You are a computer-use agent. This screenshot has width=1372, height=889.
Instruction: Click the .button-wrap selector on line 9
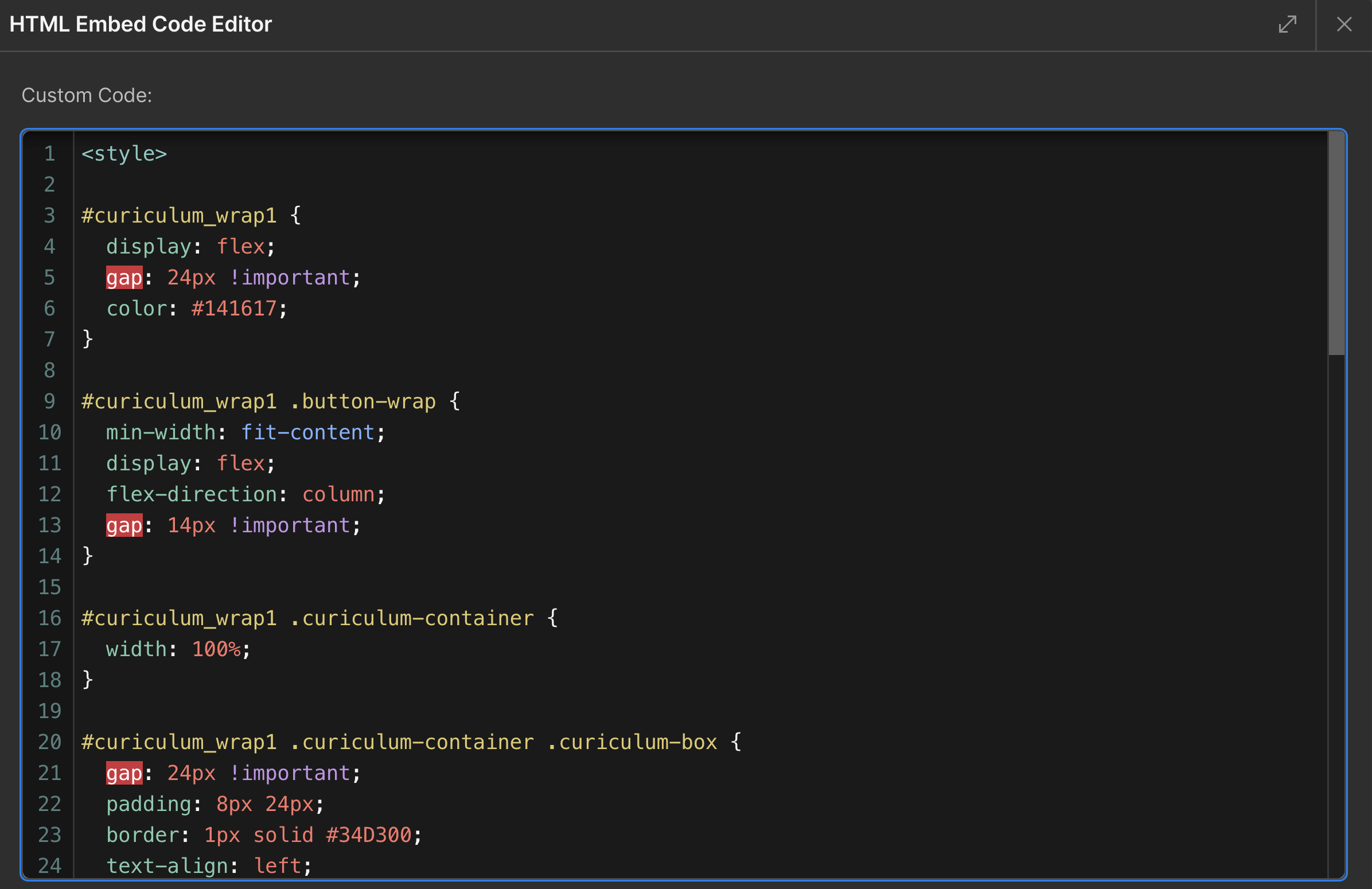tap(363, 401)
